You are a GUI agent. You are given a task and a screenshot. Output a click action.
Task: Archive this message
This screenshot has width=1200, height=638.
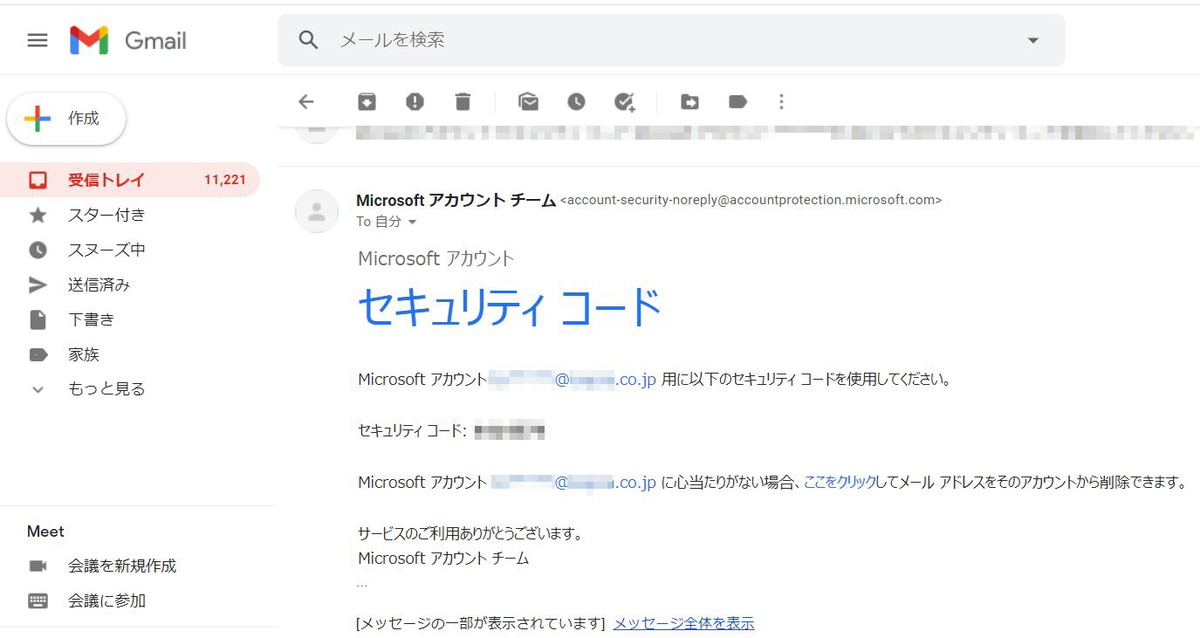pos(367,101)
